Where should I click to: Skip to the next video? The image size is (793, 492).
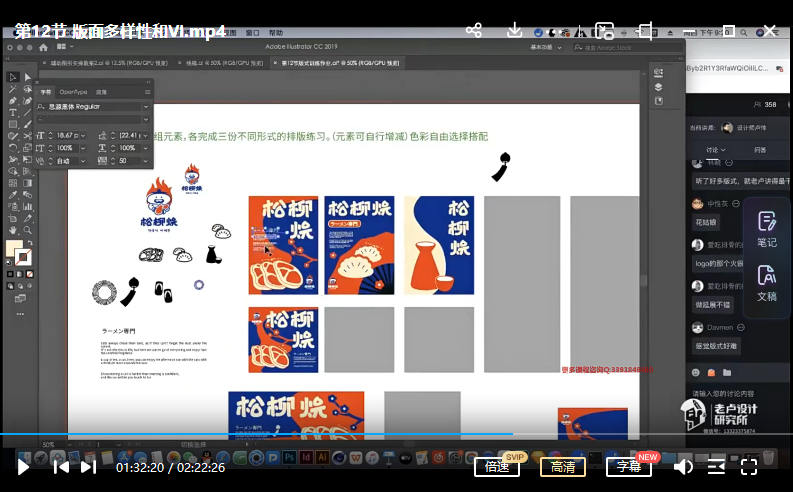[89, 466]
